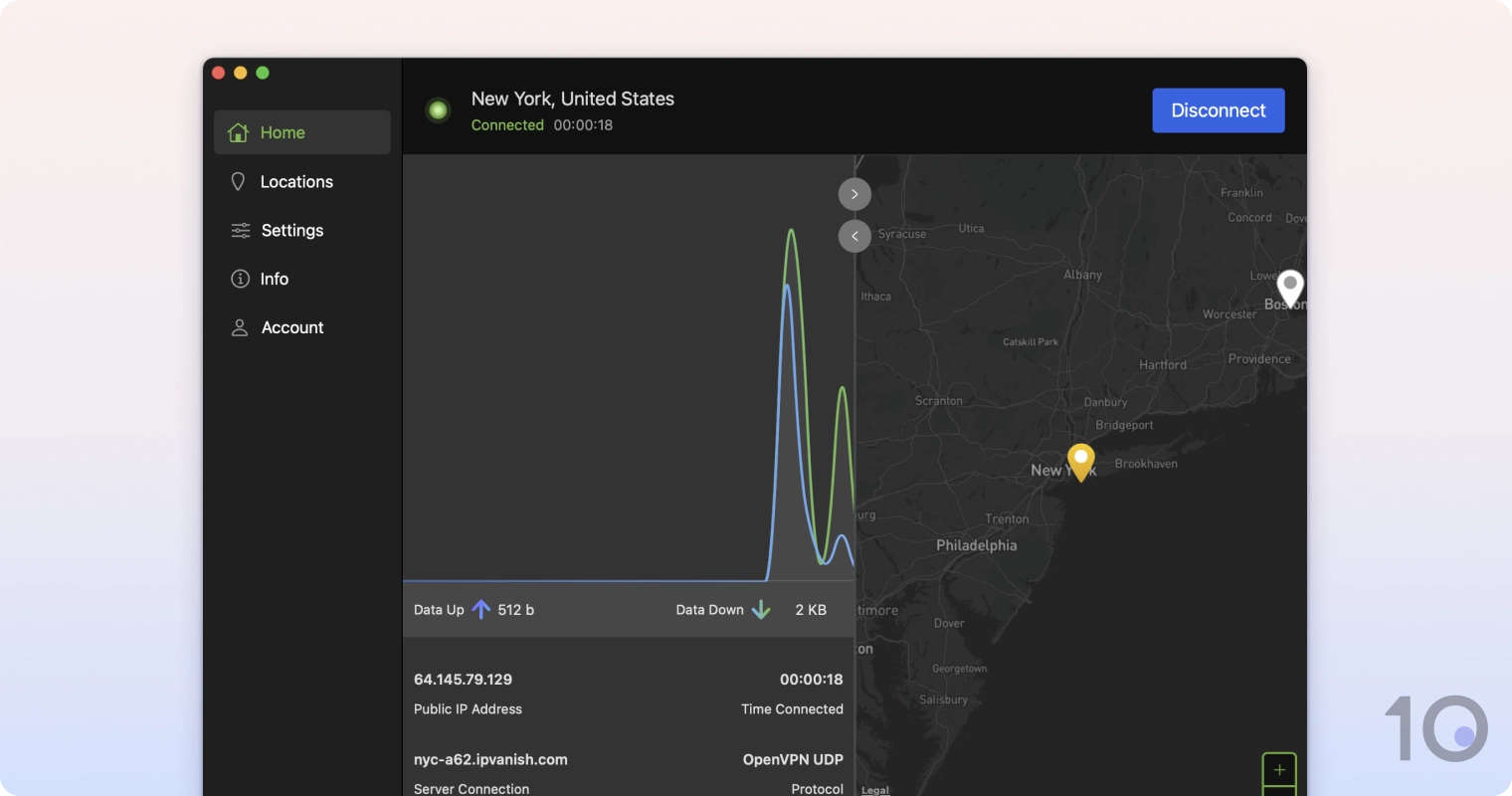Click the 64.145.79.129 IP address

click(x=463, y=680)
